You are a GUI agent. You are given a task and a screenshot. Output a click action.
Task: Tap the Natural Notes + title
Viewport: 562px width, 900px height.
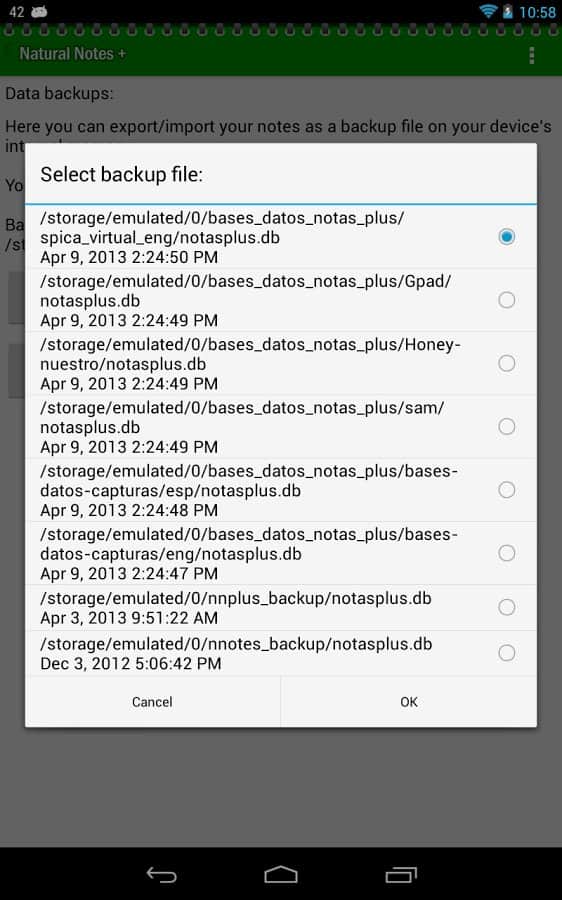[x=72, y=54]
